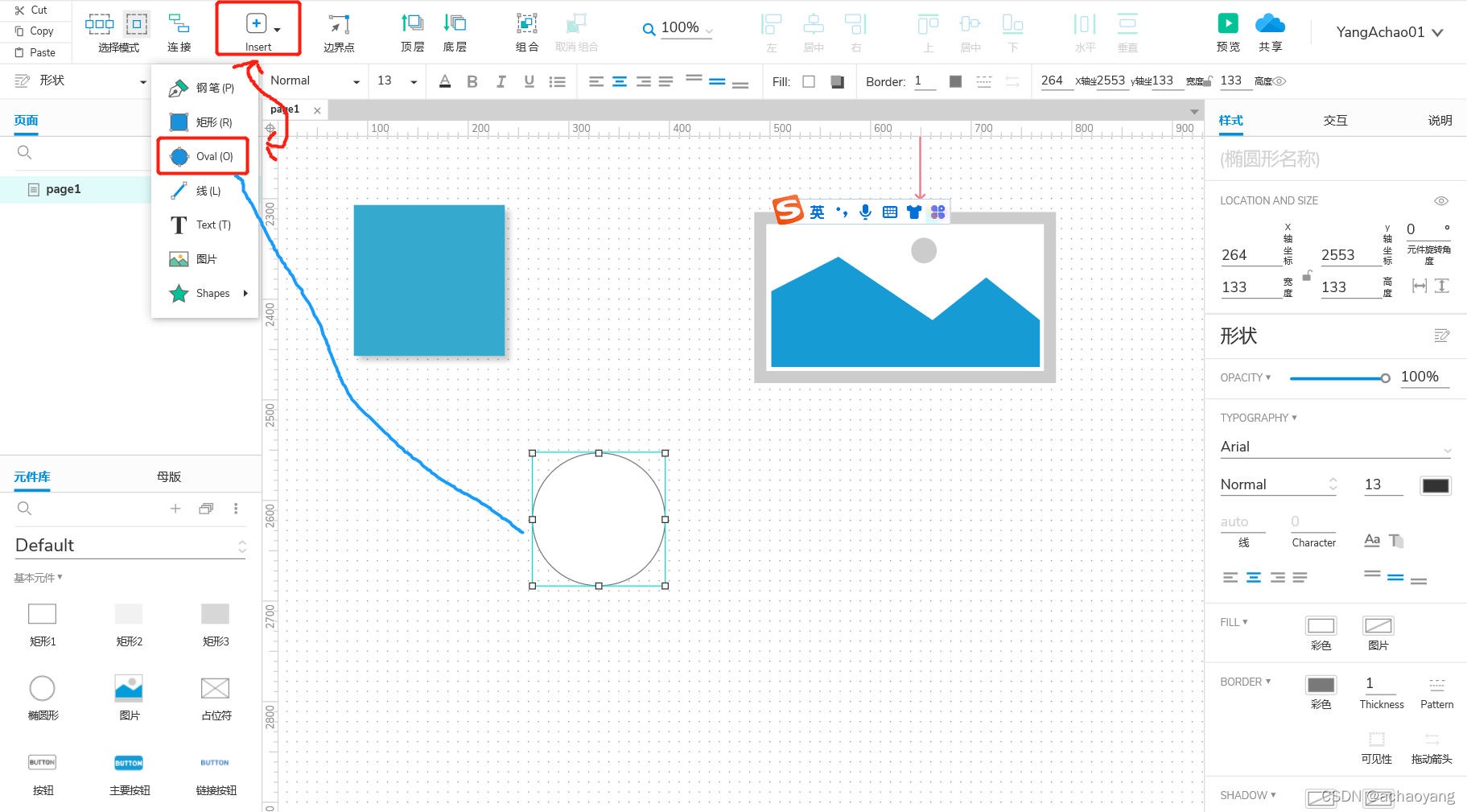1467x812 pixels.
Task: Toggle bold formatting in toolbar
Action: tap(472, 81)
